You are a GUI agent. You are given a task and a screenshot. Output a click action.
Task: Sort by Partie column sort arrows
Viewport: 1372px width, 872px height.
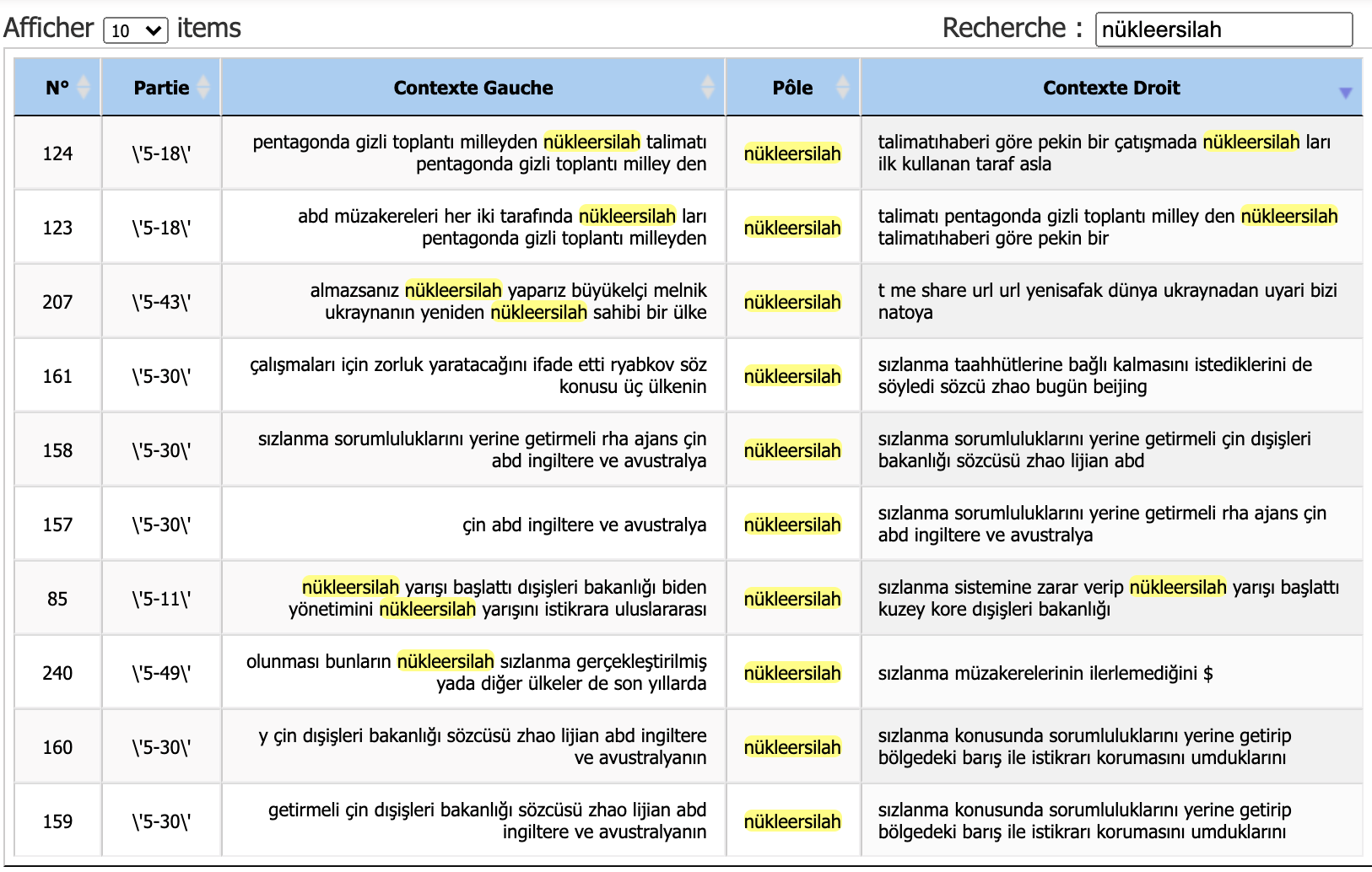(203, 87)
